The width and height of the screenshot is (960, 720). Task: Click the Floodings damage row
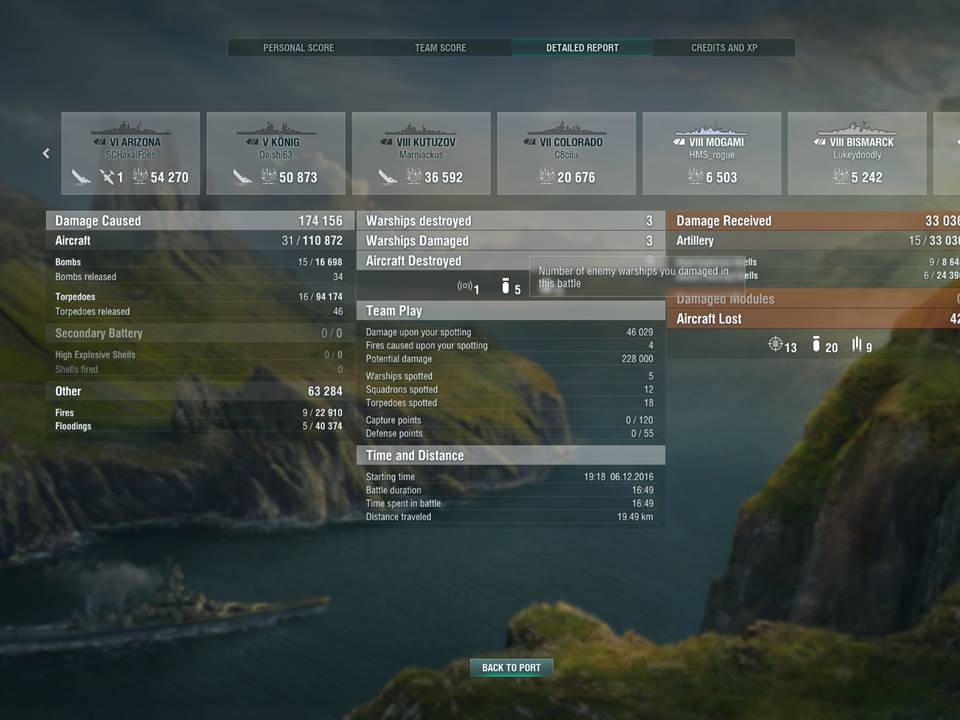[200, 426]
